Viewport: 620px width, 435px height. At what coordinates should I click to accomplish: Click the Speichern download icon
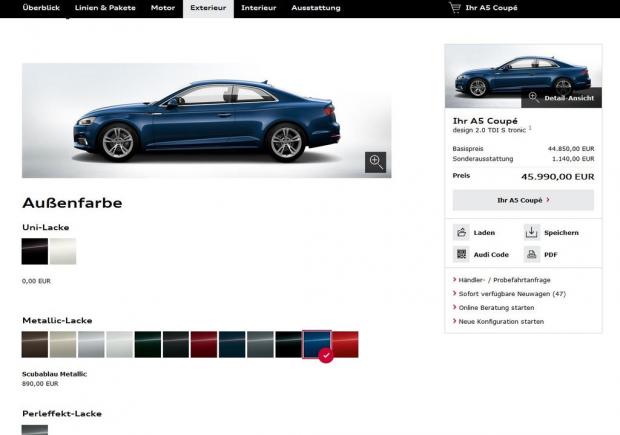pos(531,232)
